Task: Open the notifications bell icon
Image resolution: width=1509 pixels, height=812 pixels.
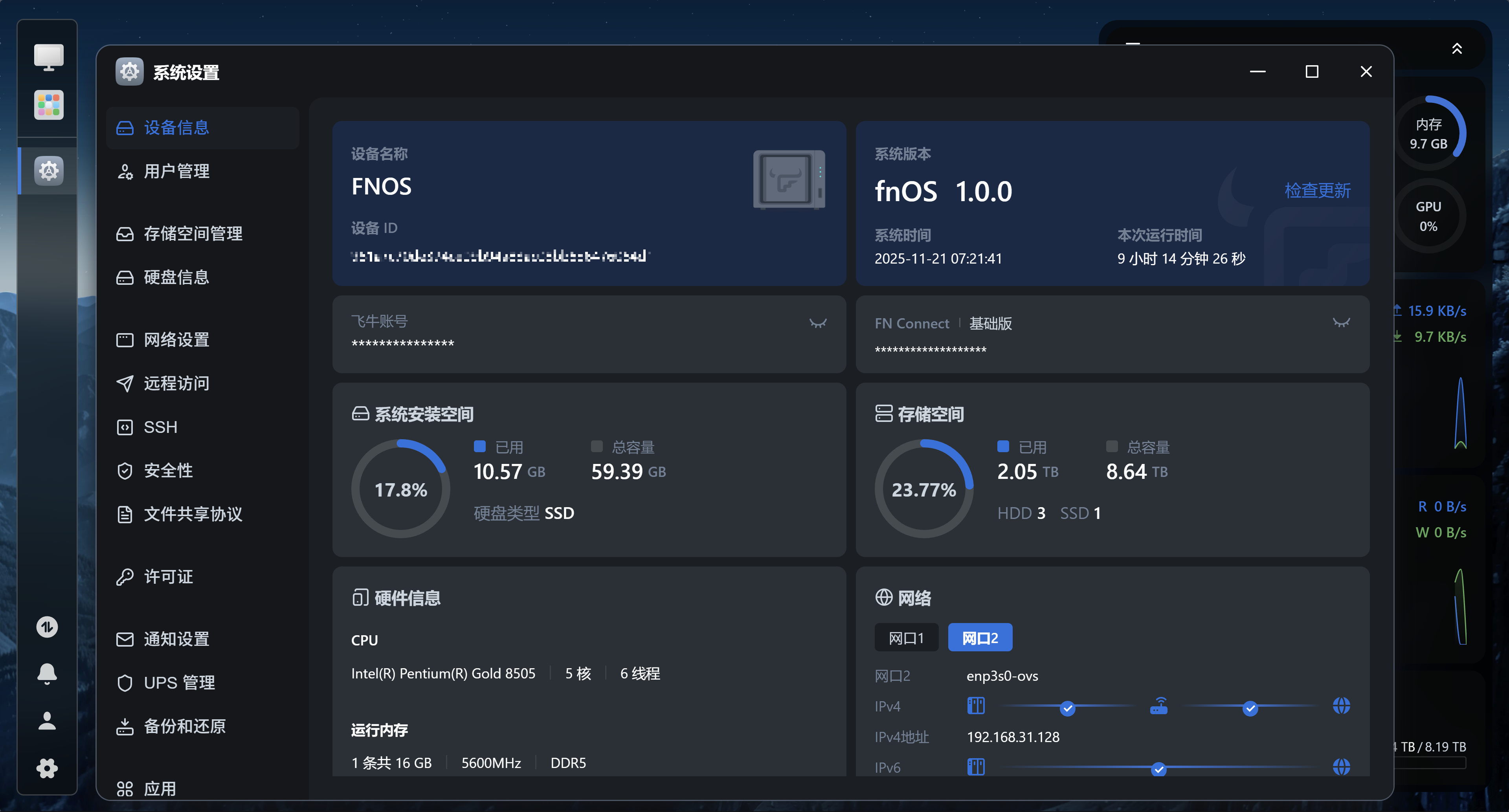Action: click(x=48, y=674)
